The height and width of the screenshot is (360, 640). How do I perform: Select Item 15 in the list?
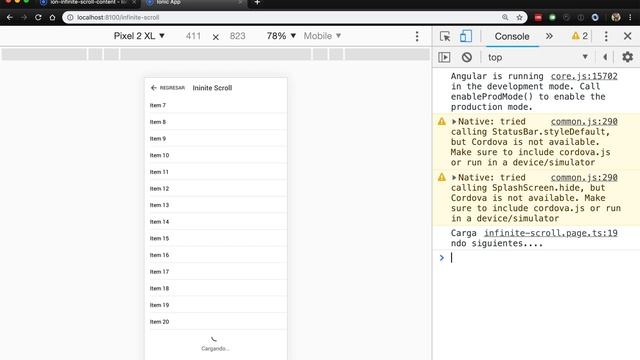[216, 238]
